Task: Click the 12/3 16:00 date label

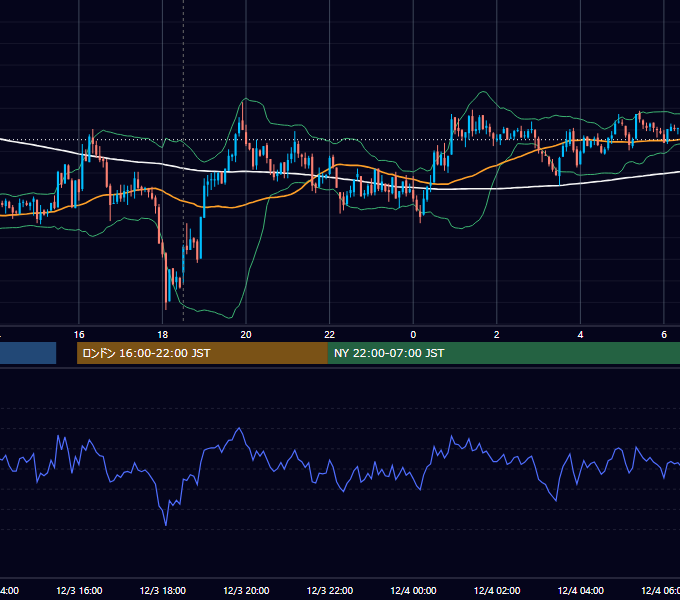Action: point(79,590)
